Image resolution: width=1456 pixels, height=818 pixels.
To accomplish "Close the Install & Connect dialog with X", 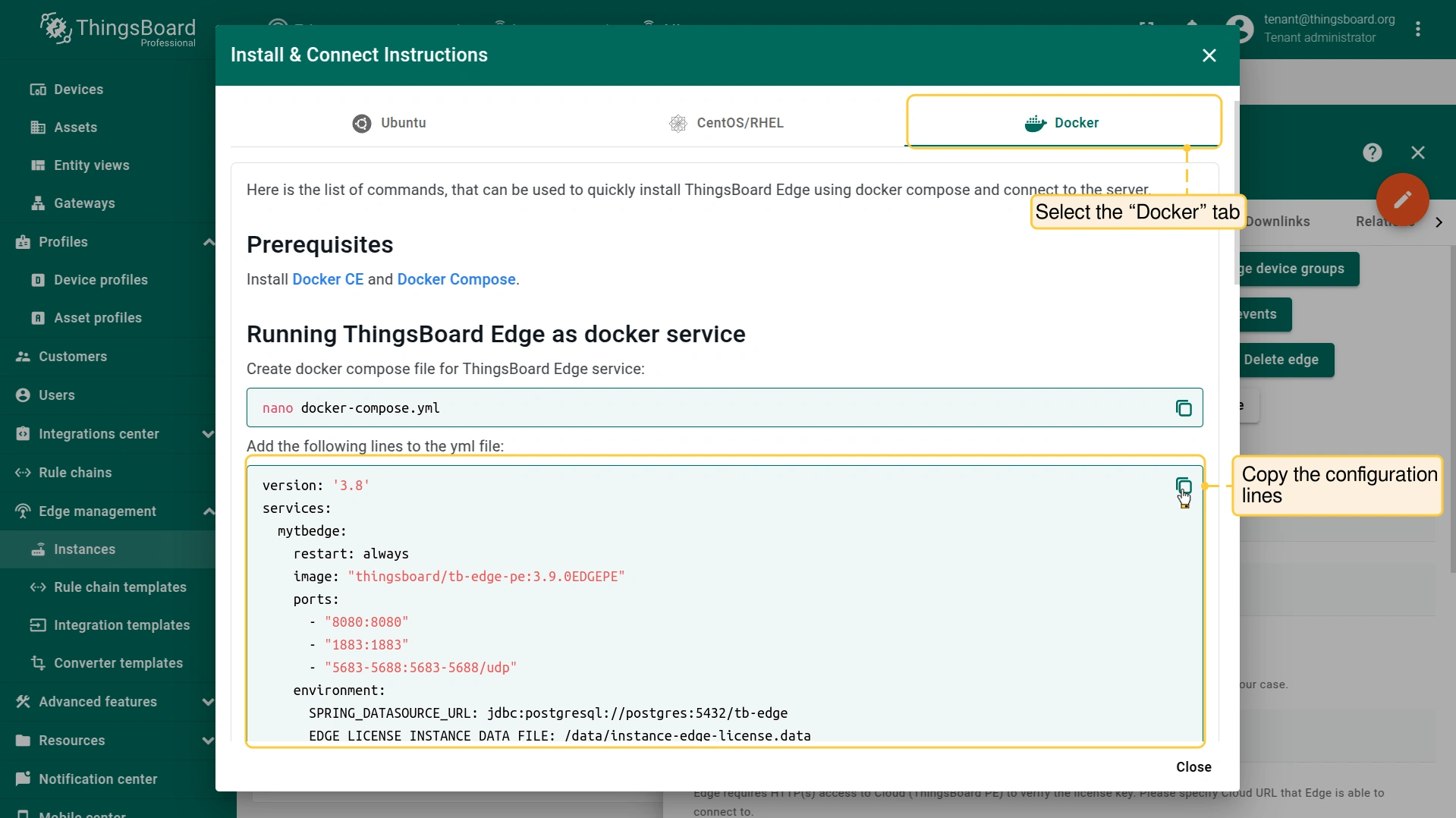I will [x=1209, y=55].
